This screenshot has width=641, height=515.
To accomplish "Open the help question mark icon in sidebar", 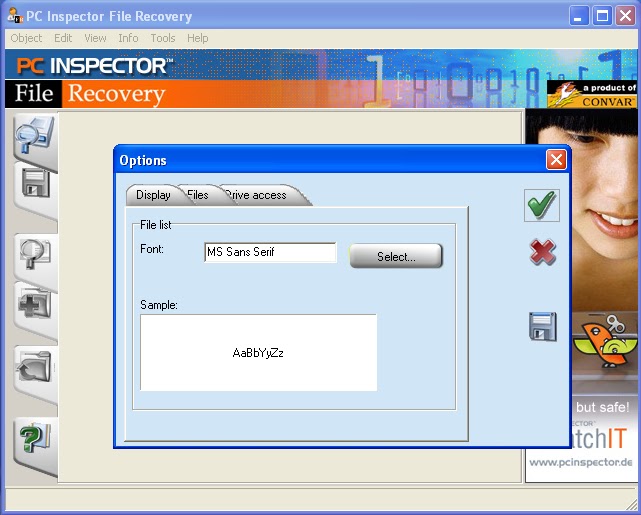I will pos(35,438).
